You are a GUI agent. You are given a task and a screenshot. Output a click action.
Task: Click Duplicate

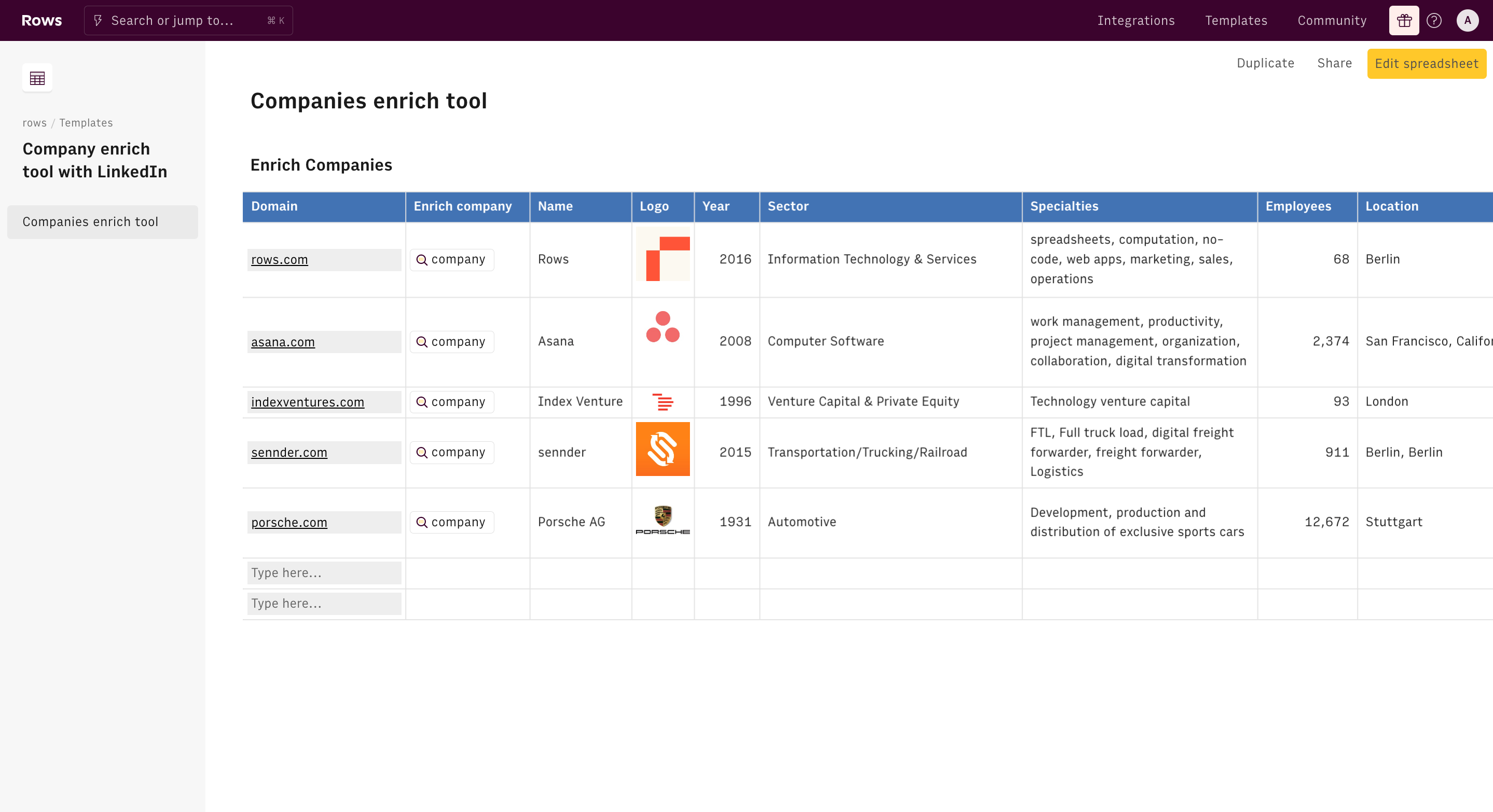point(1265,63)
